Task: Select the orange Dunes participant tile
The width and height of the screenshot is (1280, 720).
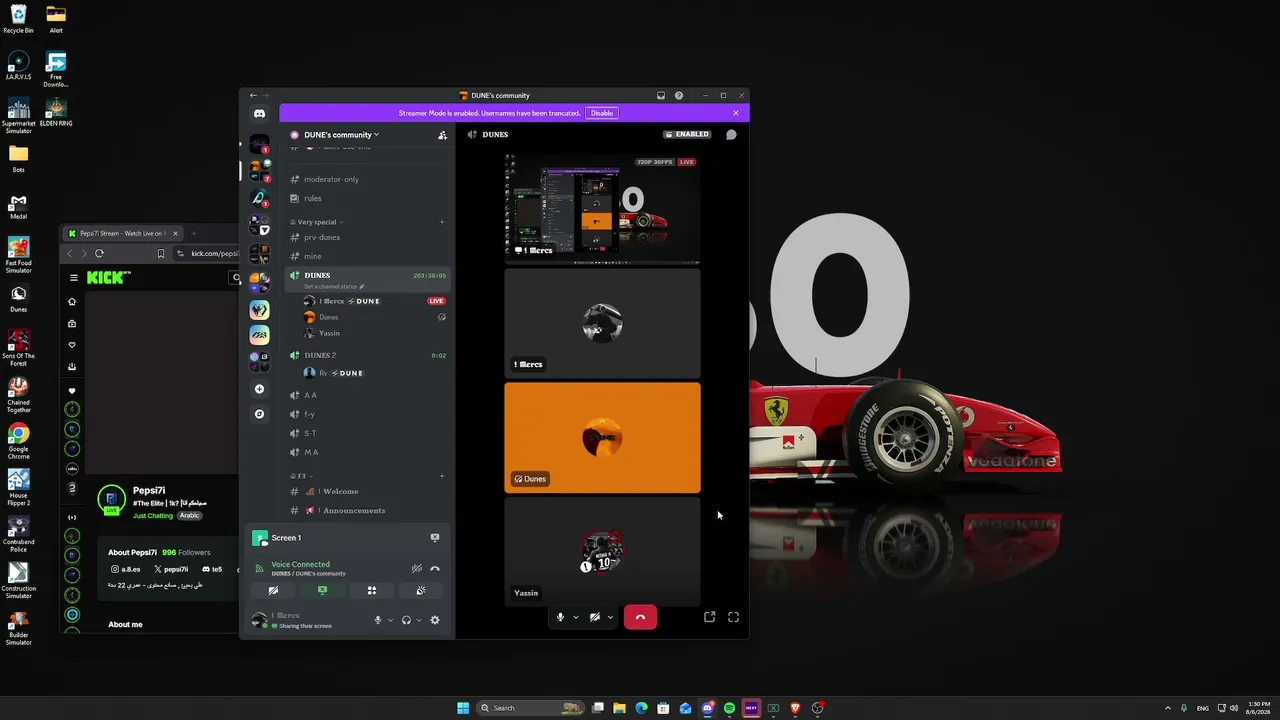Action: point(602,438)
